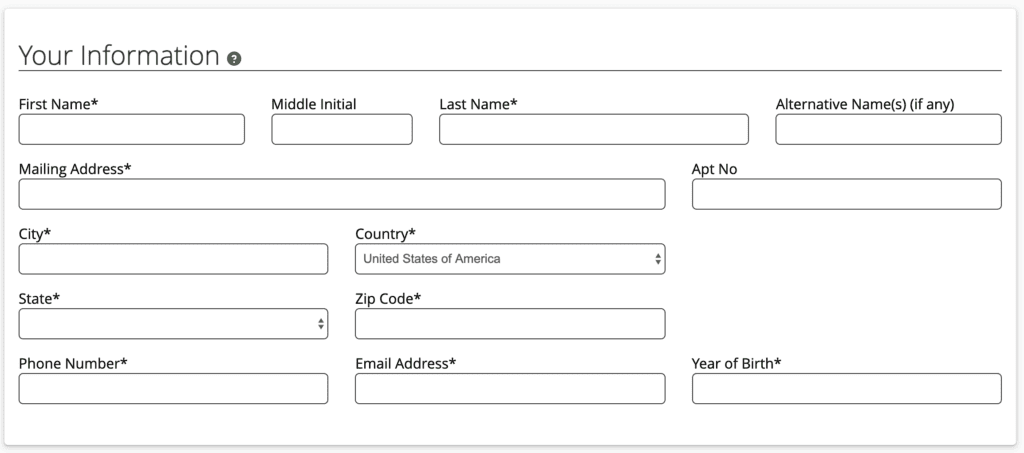Click the Alternative Name(s) input field
This screenshot has width=1024, height=453.
click(x=888, y=129)
